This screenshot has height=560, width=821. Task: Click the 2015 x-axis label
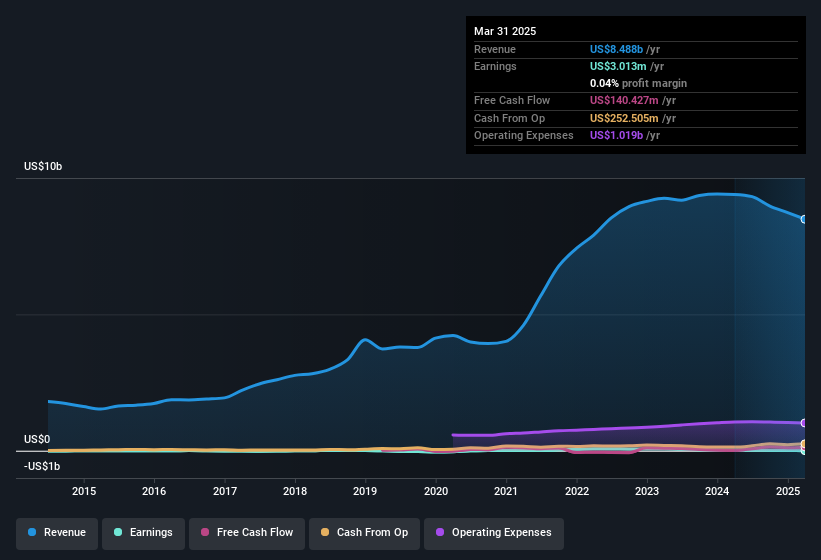pyautogui.click(x=84, y=491)
